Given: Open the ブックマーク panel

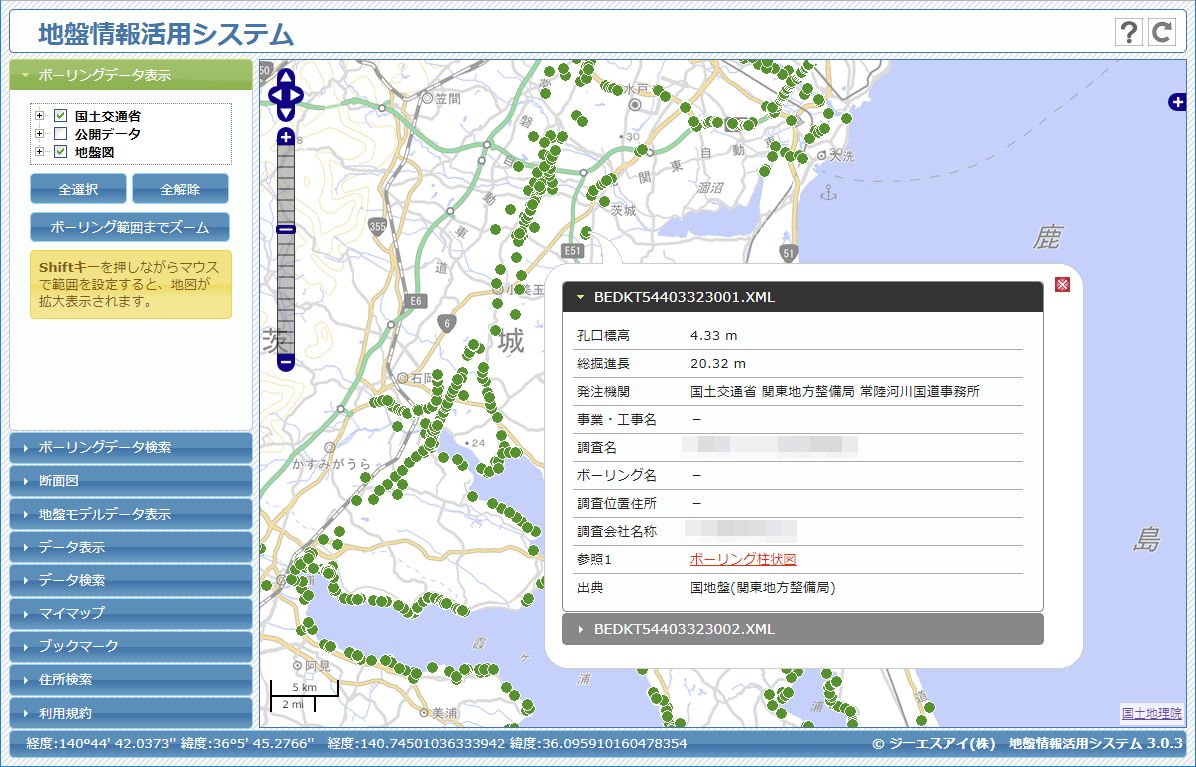Looking at the screenshot, I should (x=130, y=647).
